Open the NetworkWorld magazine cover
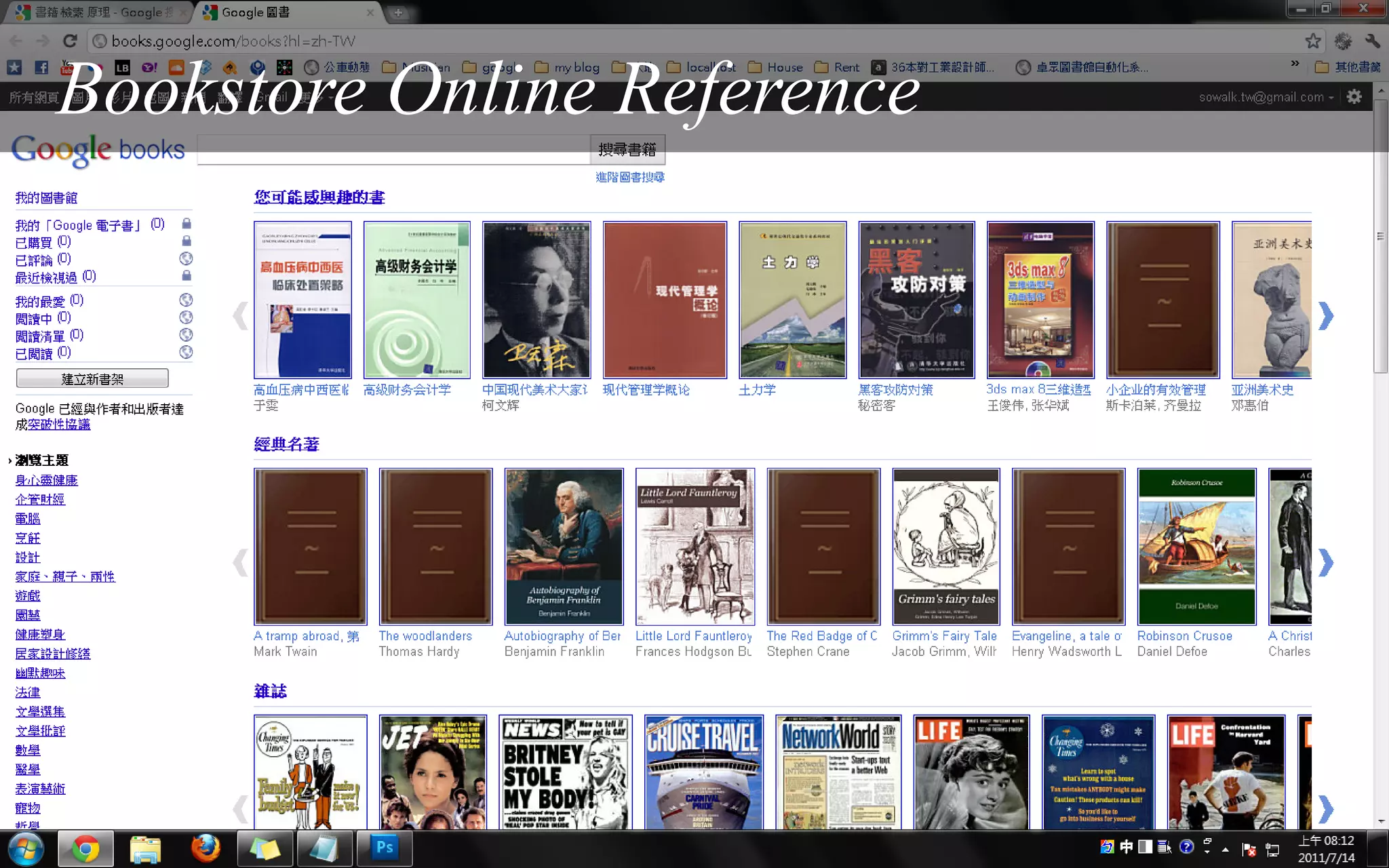Screen dimensions: 1389x868 pos(838,772)
